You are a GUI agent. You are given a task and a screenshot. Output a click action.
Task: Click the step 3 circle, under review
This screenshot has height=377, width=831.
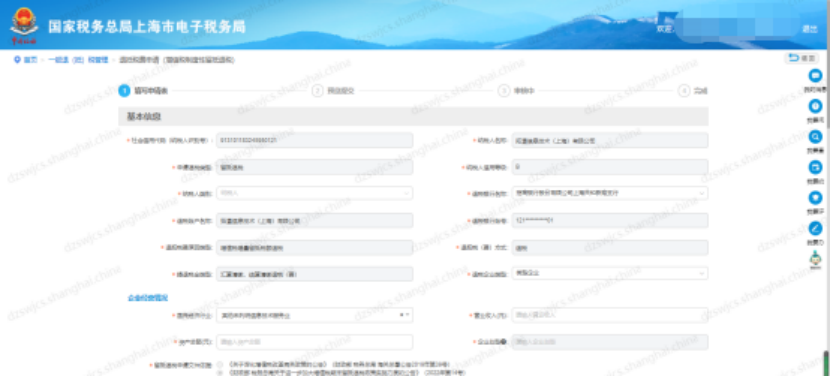pos(503,91)
